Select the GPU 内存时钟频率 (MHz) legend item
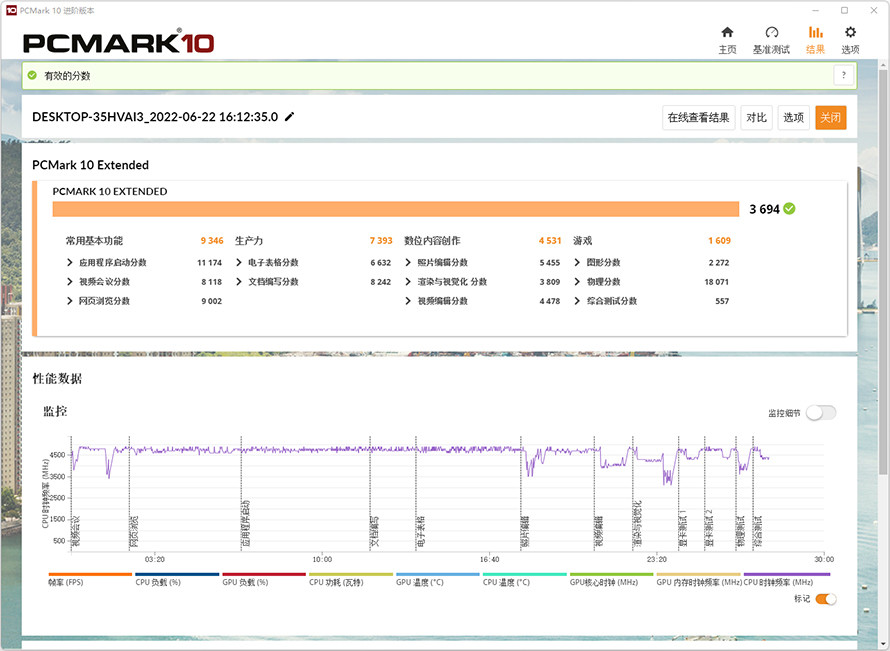 (x=698, y=579)
